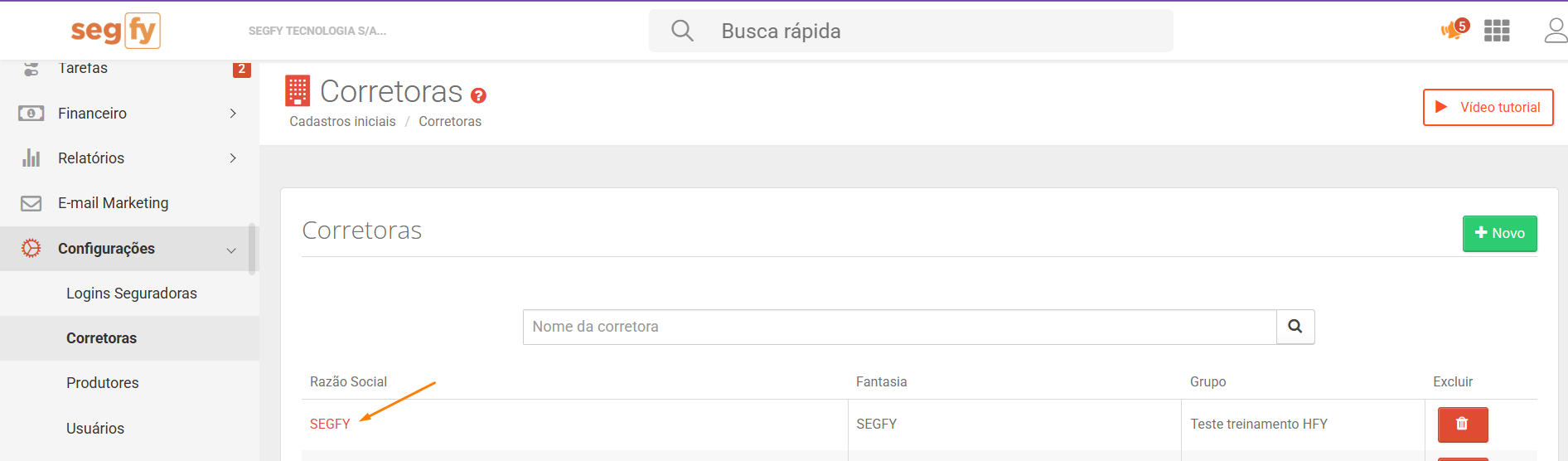
Task: Go to Usuários in the sidebar
Action: click(x=95, y=429)
